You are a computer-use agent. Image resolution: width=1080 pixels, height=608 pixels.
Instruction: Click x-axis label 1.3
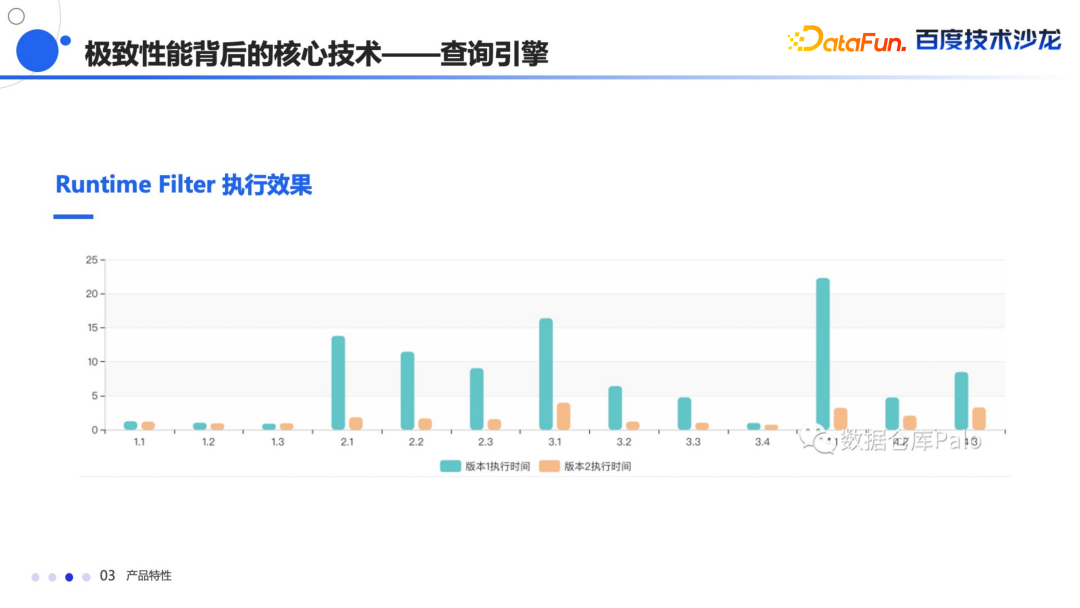pos(278,442)
